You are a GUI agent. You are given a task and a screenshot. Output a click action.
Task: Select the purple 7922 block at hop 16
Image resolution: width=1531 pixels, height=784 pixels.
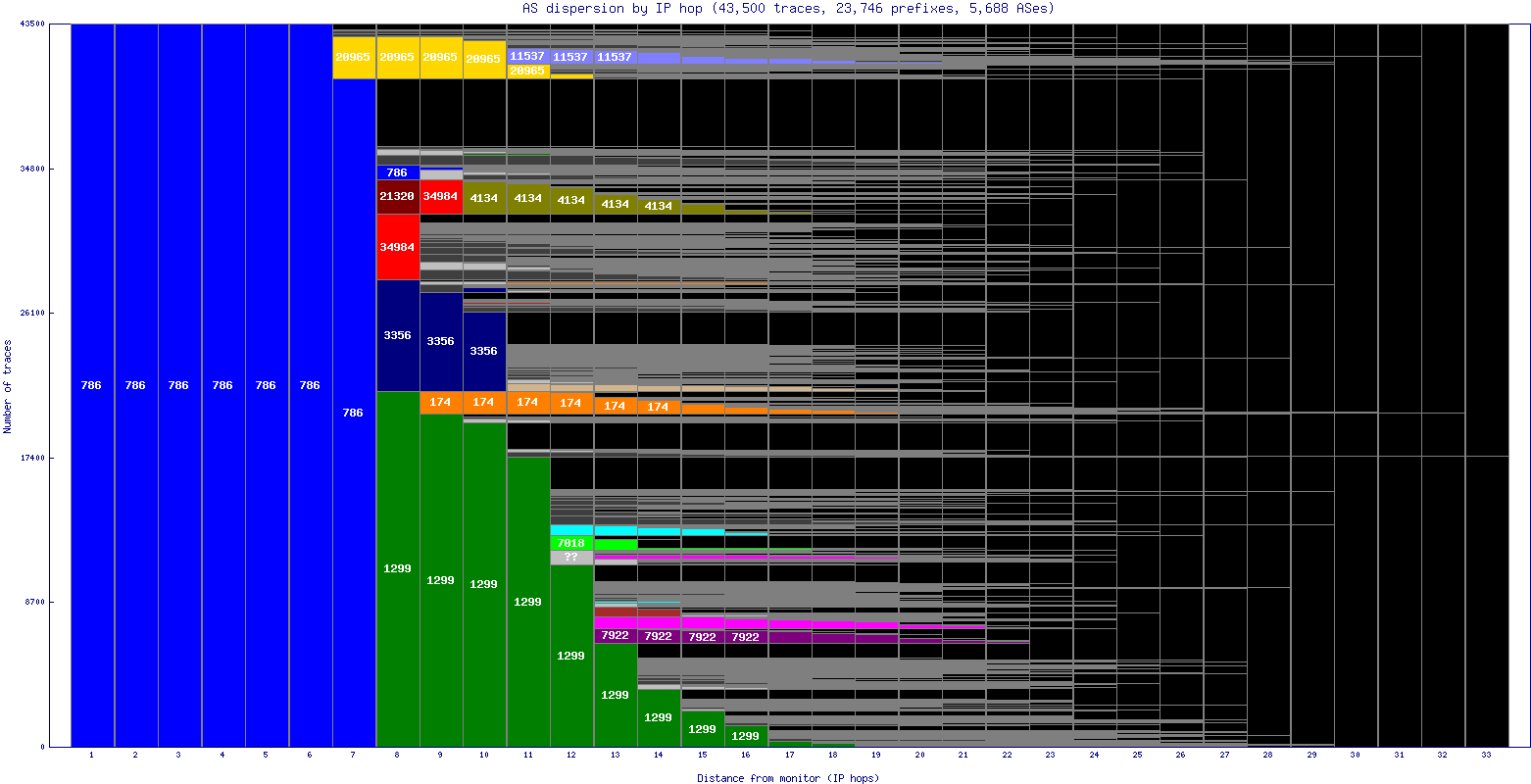[x=746, y=637]
